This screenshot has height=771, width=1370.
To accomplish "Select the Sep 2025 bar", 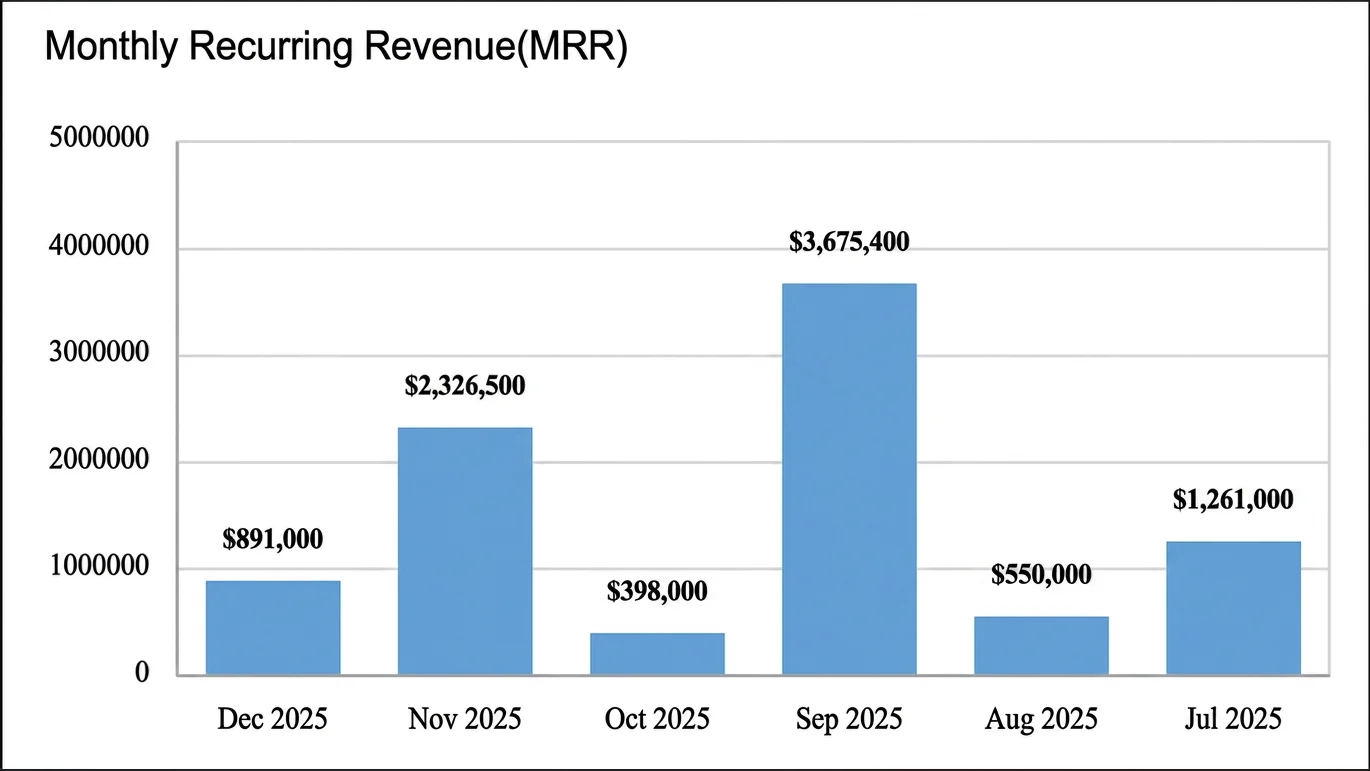I will point(849,479).
